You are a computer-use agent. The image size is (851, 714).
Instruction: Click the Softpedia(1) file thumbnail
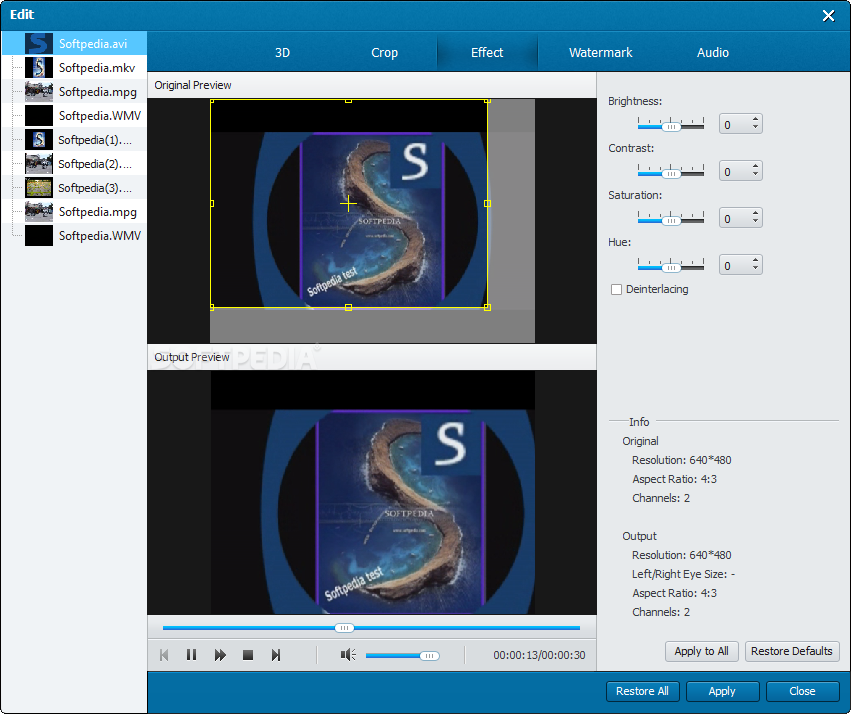click(39, 139)
